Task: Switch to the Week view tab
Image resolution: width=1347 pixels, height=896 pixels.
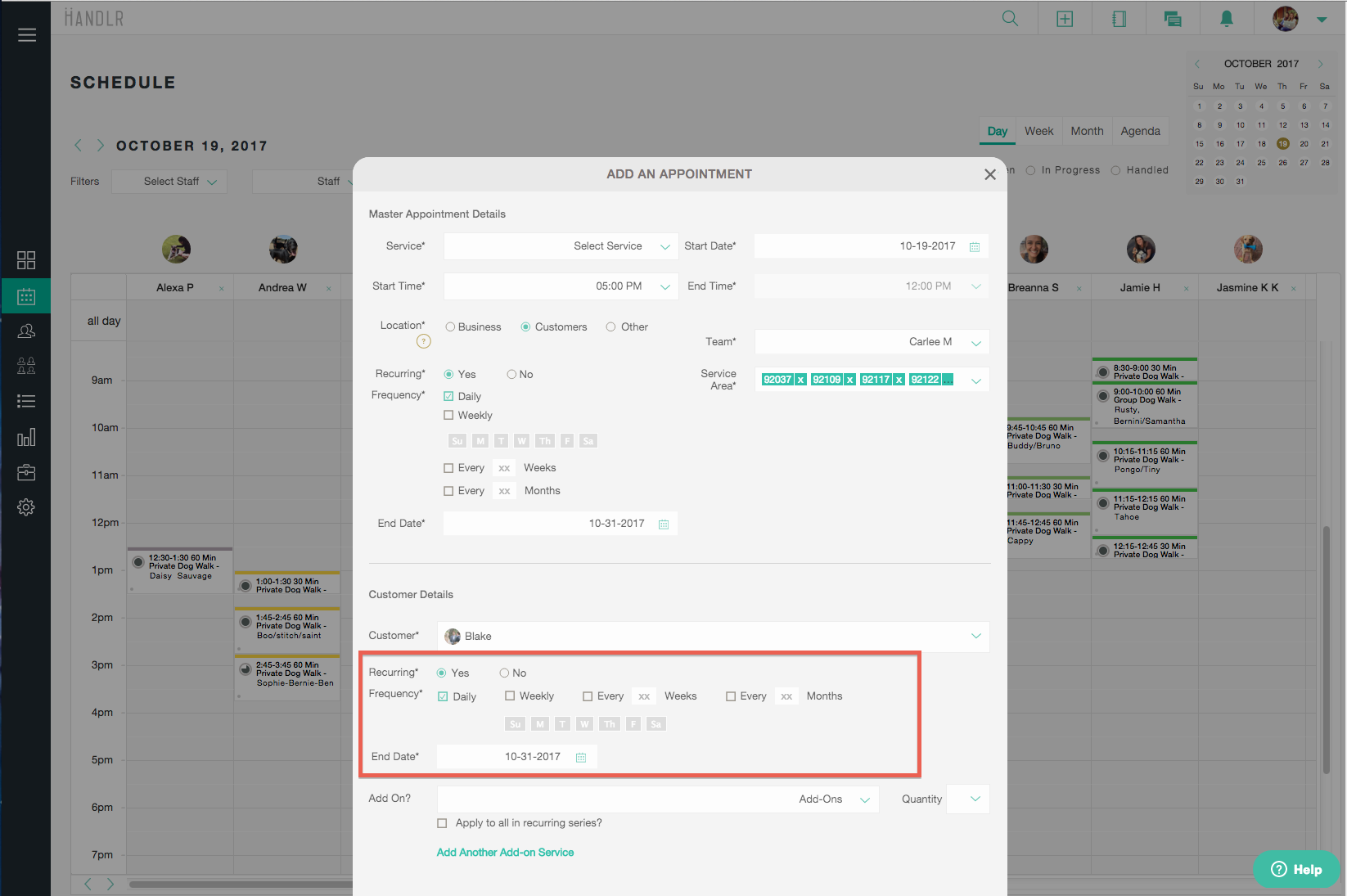Action: point(1038,131)
